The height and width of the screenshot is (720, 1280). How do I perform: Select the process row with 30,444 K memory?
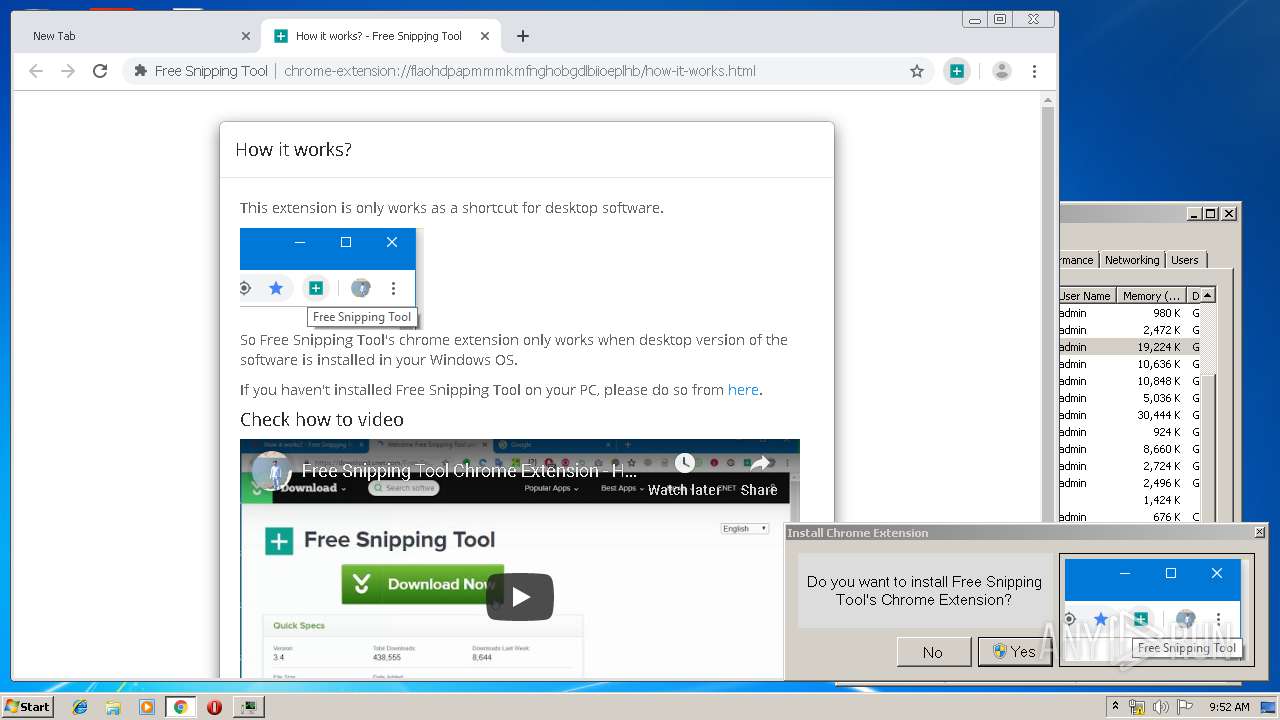pyautogui.click(x=1130, y=415)
